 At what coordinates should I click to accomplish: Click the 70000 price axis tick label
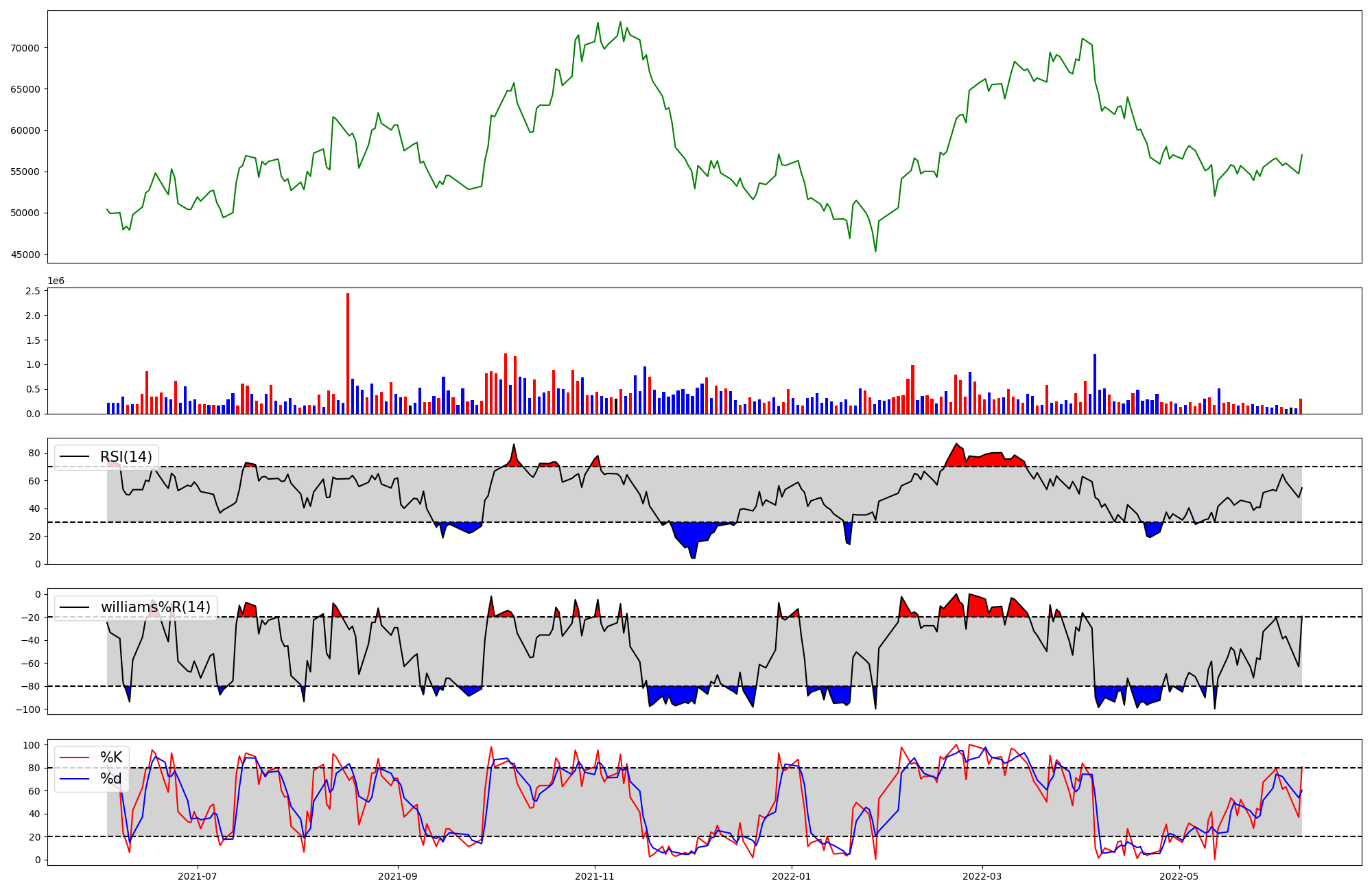(25, 48)
